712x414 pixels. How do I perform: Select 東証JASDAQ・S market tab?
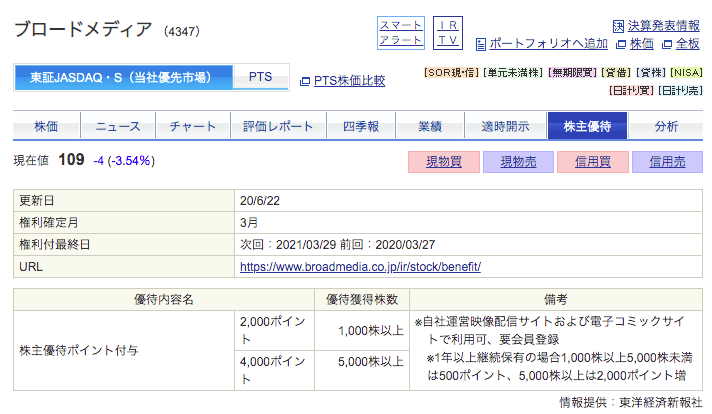coord(124,77)
